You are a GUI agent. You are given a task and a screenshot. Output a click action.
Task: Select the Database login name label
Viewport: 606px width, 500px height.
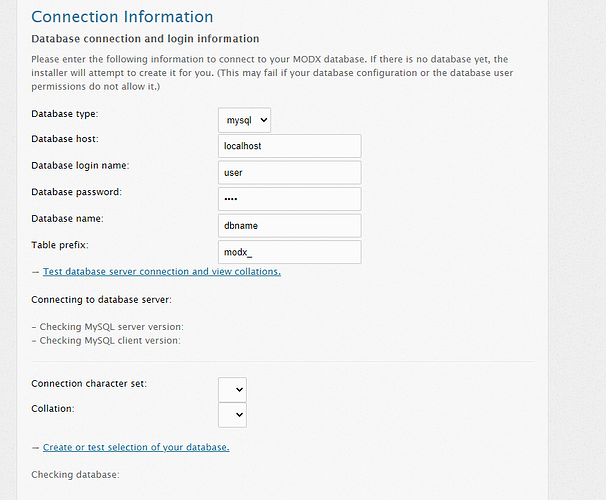click(x=80, y=165)
